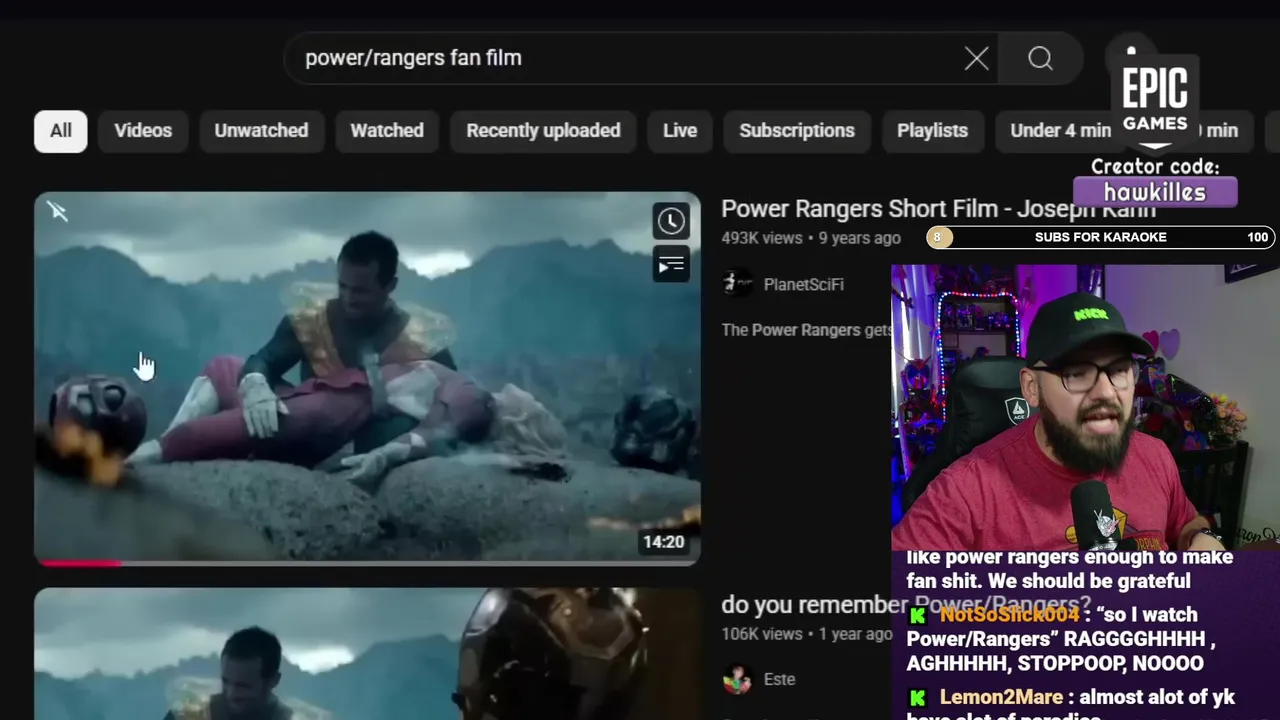Open the PlanetSciFi channel name
Viewport: 1280px width, 720px height.
pyautogui.click(x=803, y=285)
